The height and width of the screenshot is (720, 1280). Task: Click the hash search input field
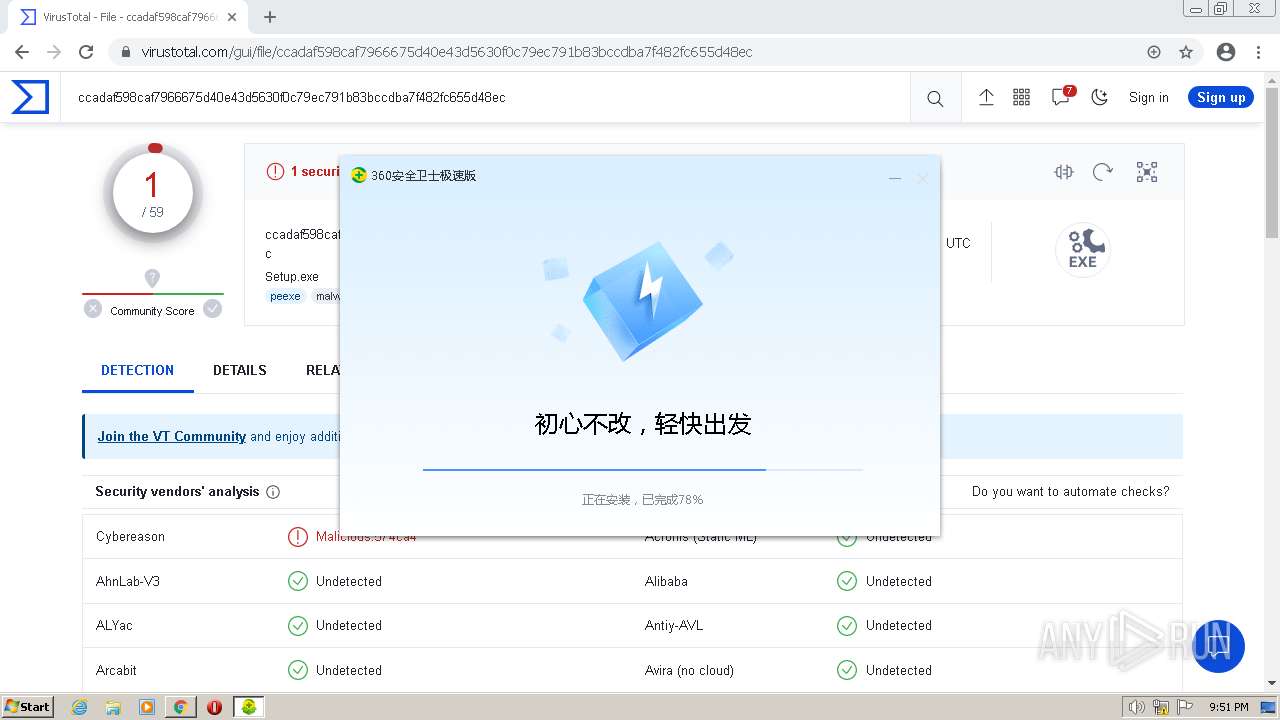click(485, 97)
